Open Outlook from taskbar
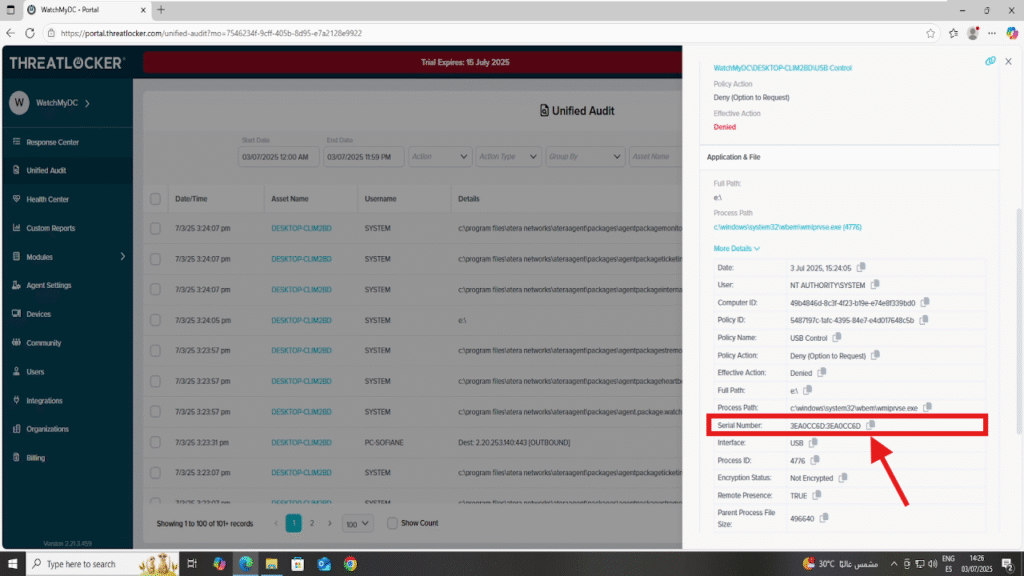The width and height of the screenshot is (1024, 576). point(324,564)
